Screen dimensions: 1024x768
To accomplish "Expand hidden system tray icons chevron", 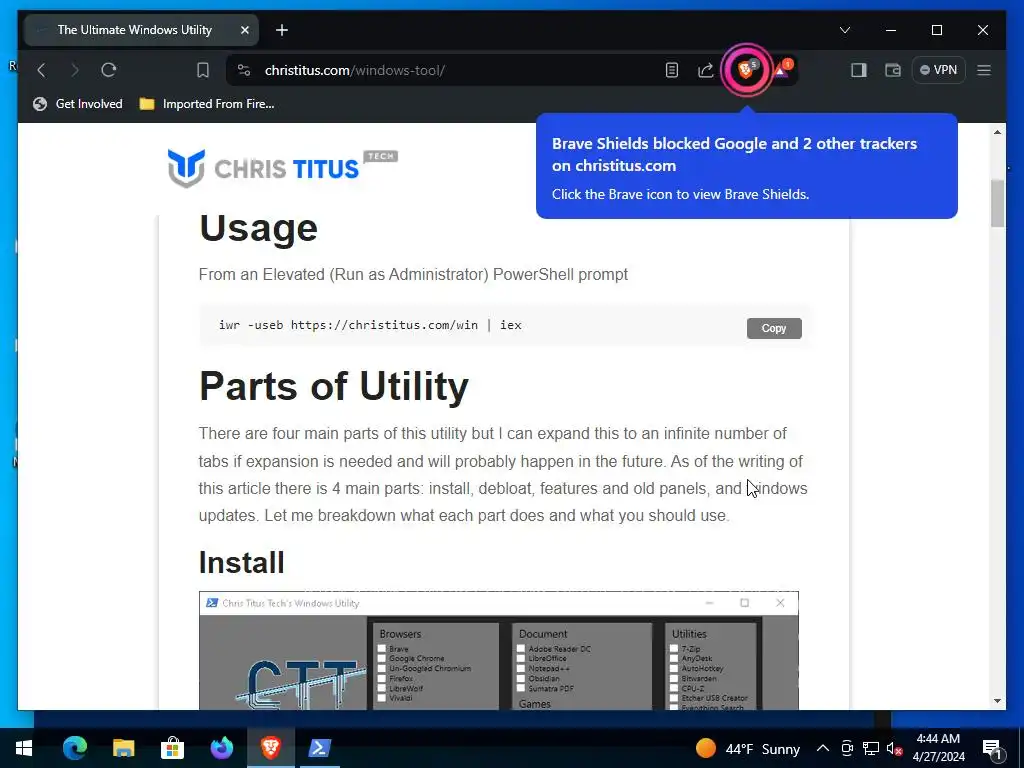I will point(823,748).
